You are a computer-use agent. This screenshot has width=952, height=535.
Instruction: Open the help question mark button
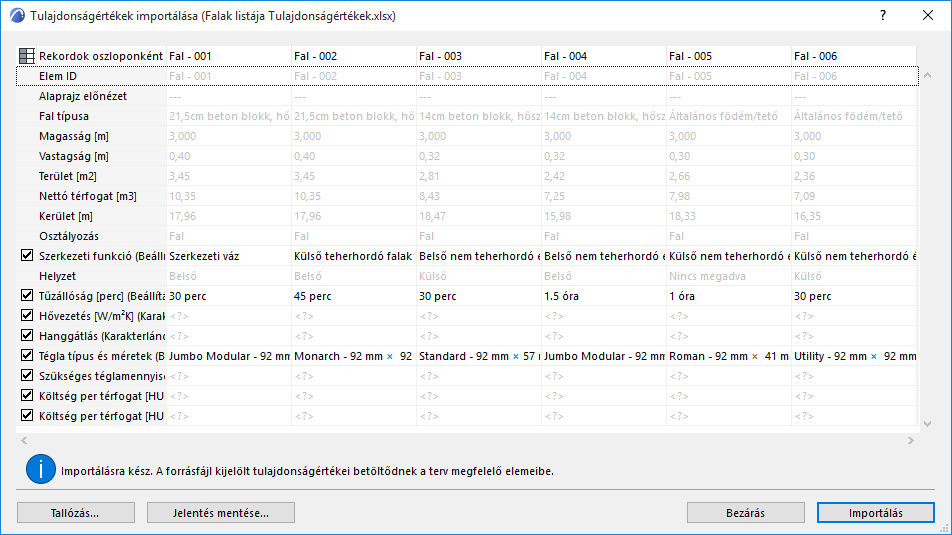click(x=883, y=15)
